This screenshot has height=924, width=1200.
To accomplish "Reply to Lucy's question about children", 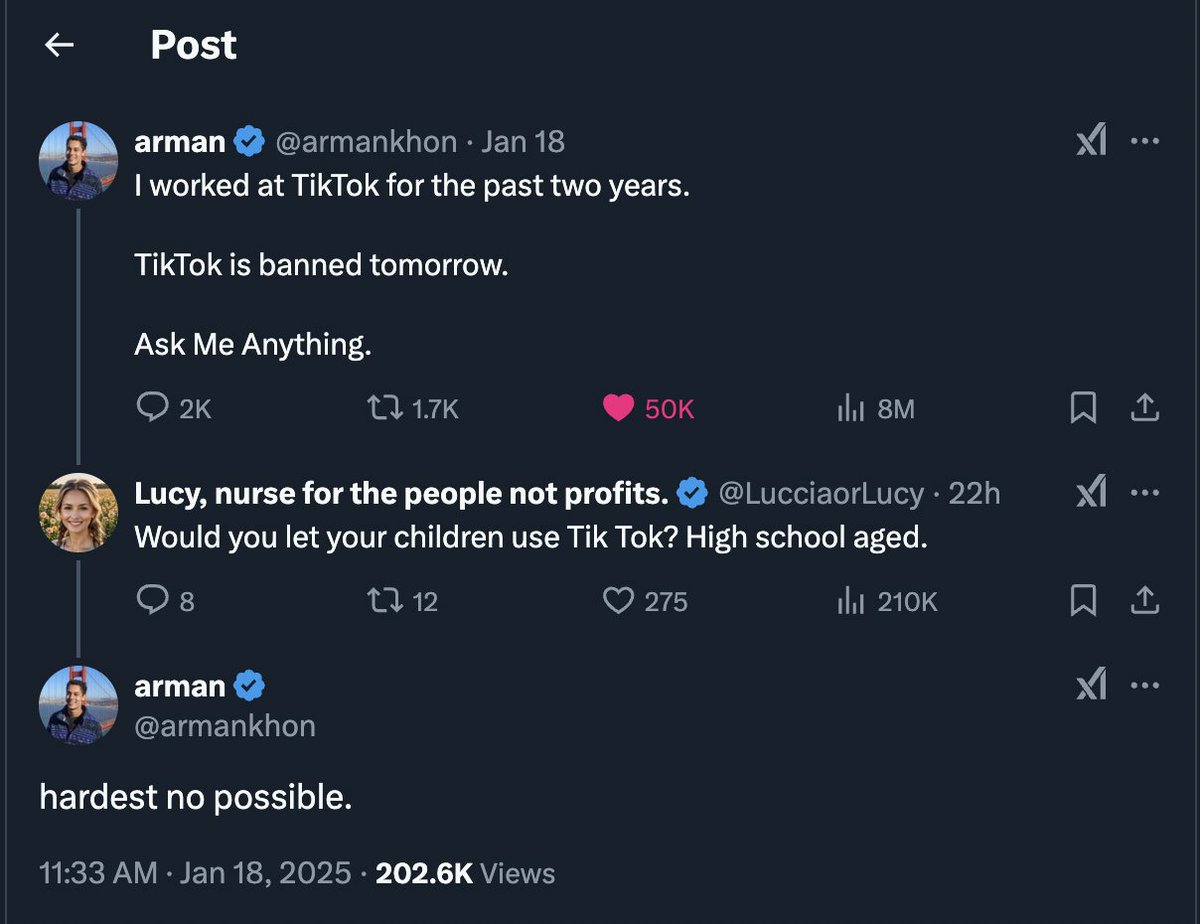I will 151,600.
